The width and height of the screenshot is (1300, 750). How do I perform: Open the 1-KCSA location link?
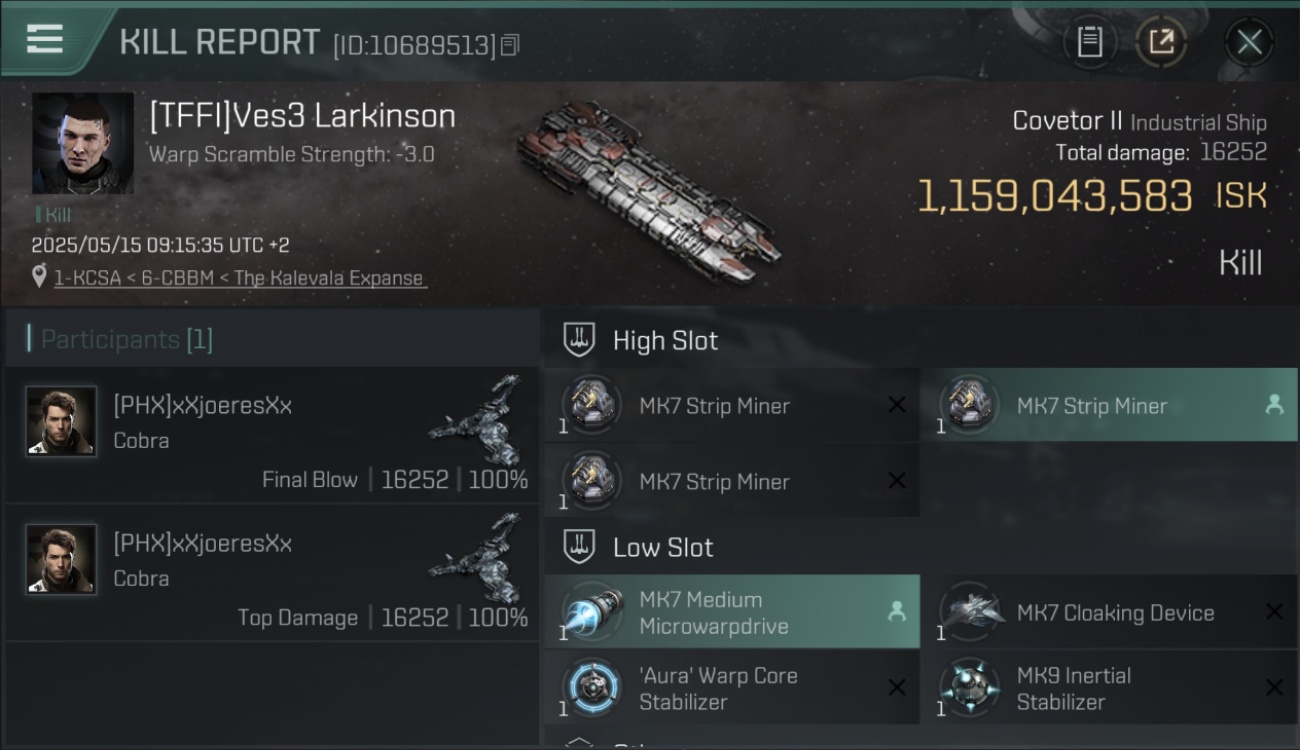[x=83, y=278]
